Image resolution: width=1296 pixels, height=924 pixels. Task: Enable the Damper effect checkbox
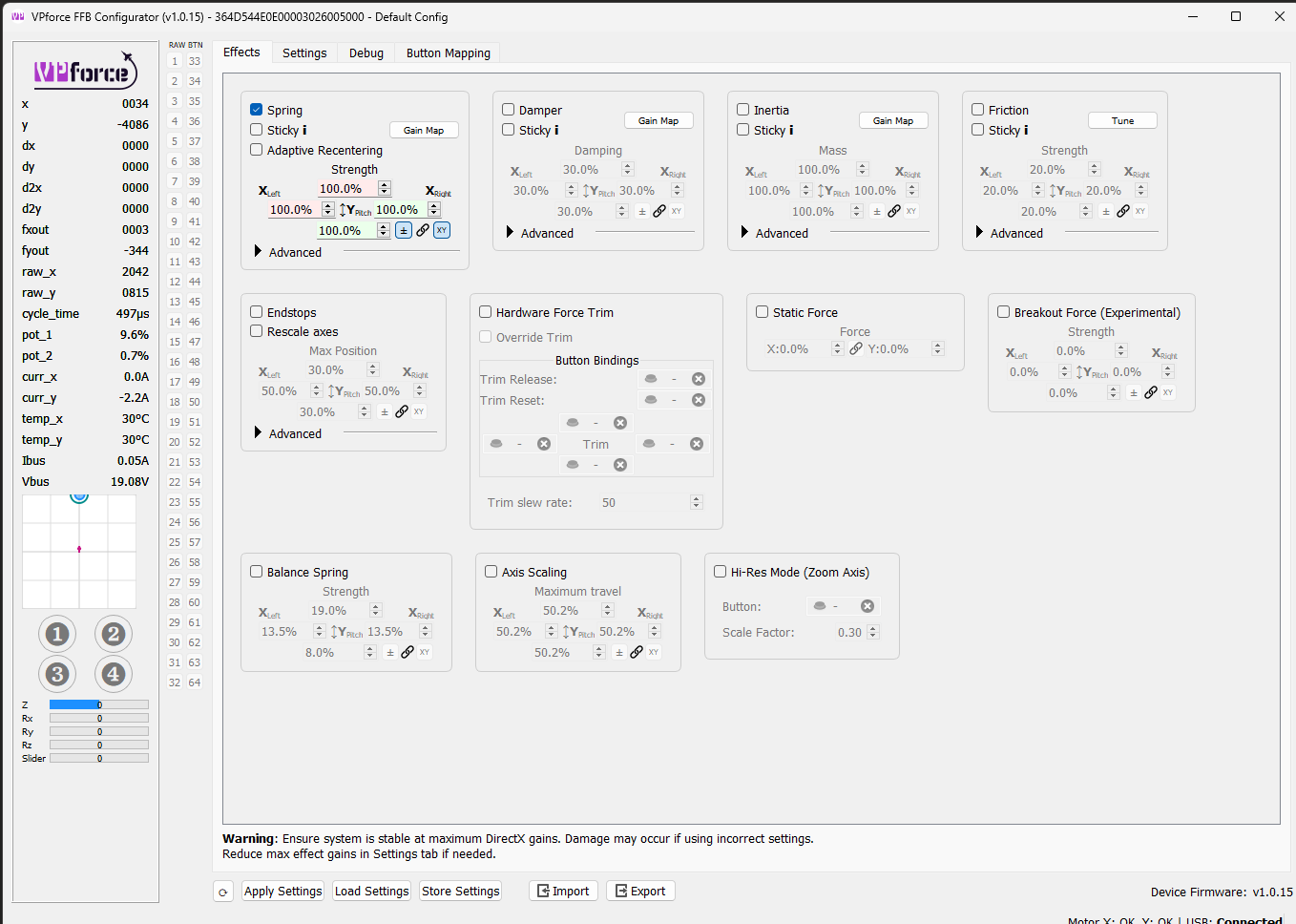tap(509, 110)
